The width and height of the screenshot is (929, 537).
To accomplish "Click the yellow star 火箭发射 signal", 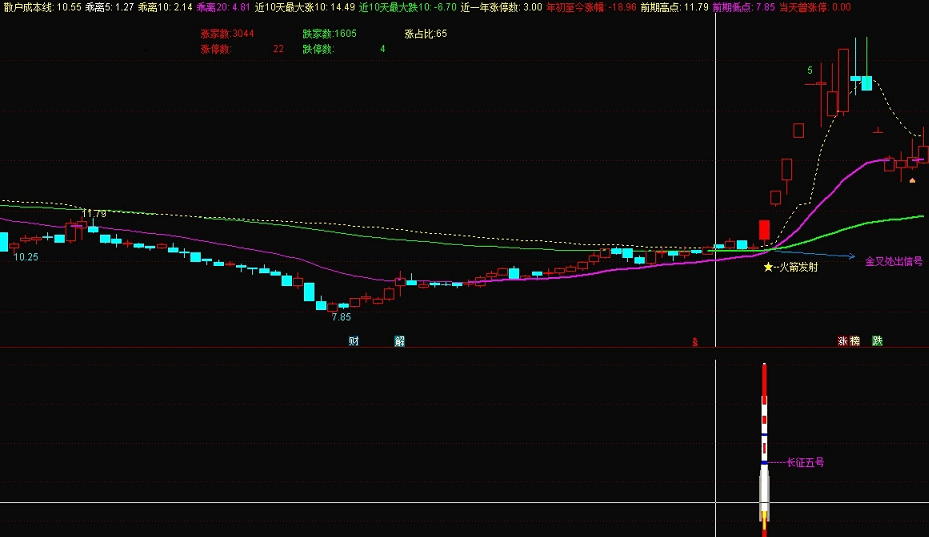I will pos(768,267).
